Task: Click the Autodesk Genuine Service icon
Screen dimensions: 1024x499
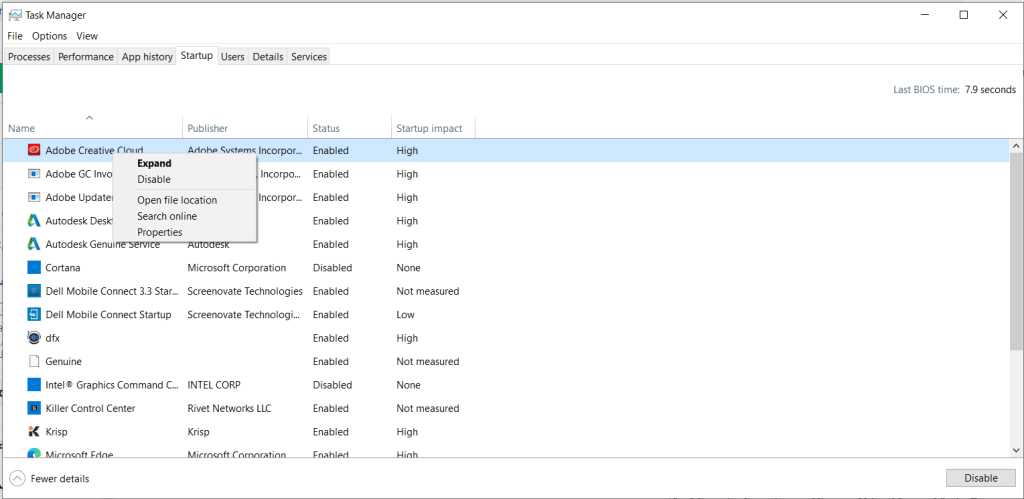Action: [34, 245]
